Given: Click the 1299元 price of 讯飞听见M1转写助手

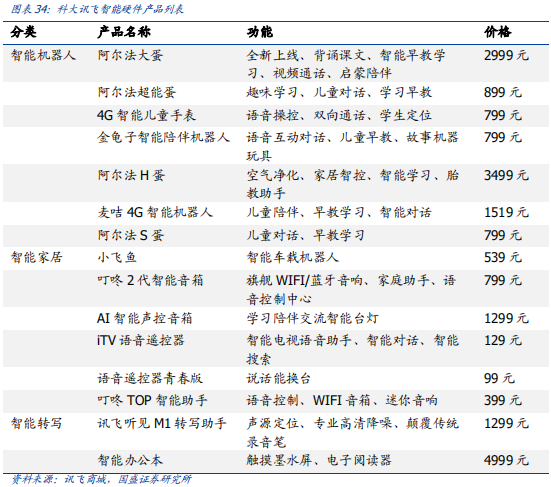Looking at the screenshot, I should coord(506,423).
